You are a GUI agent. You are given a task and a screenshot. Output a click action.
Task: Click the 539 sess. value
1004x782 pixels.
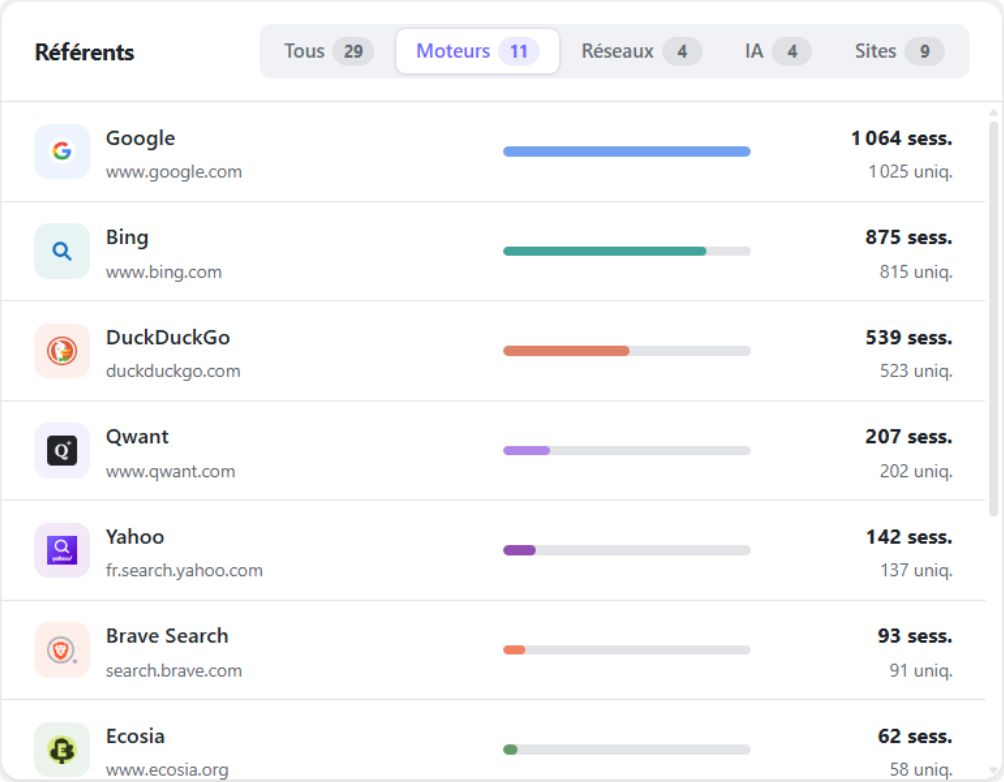click(x=909, y=338)
